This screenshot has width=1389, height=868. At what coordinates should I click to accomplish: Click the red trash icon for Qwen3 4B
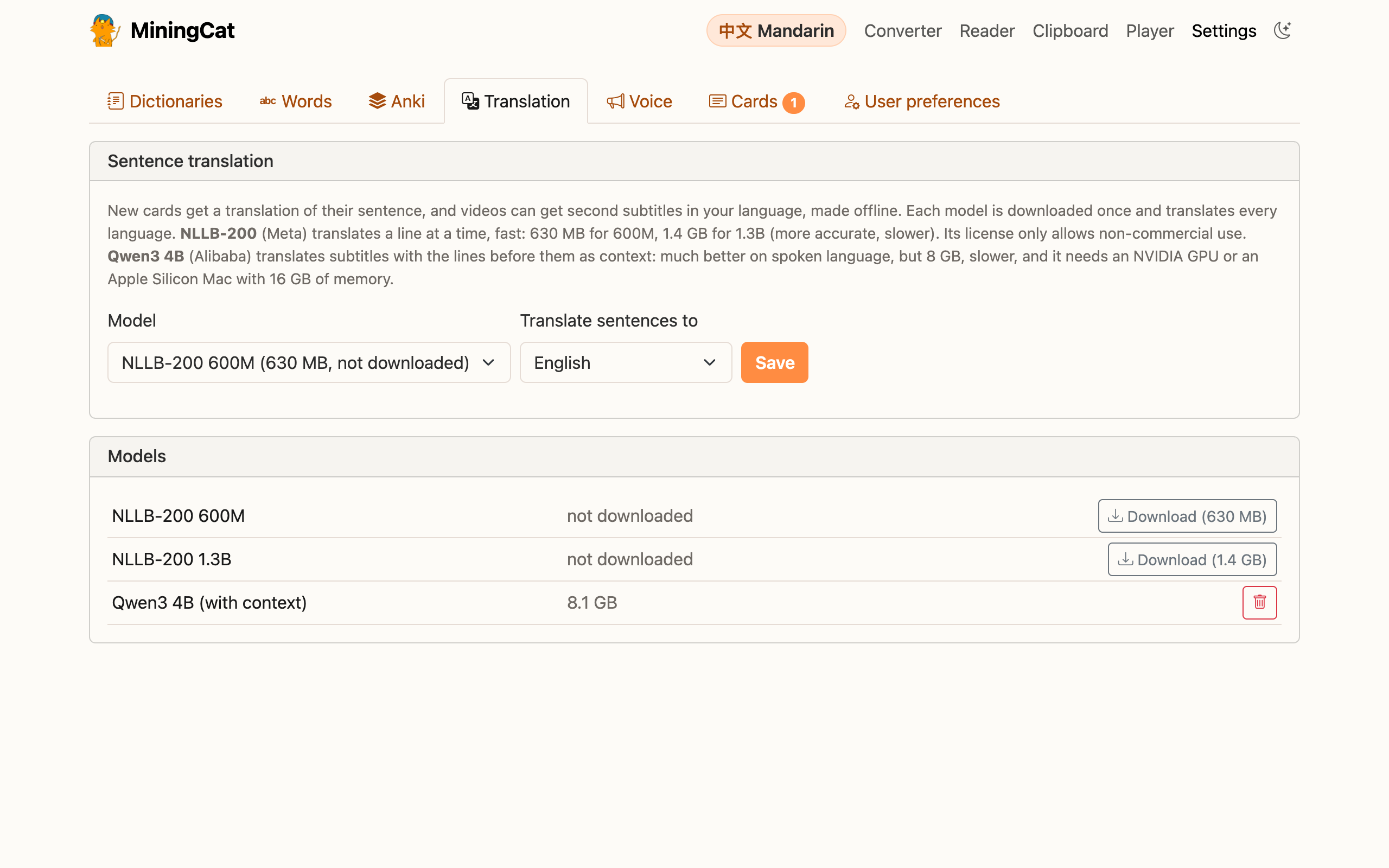pos(1259,602)
